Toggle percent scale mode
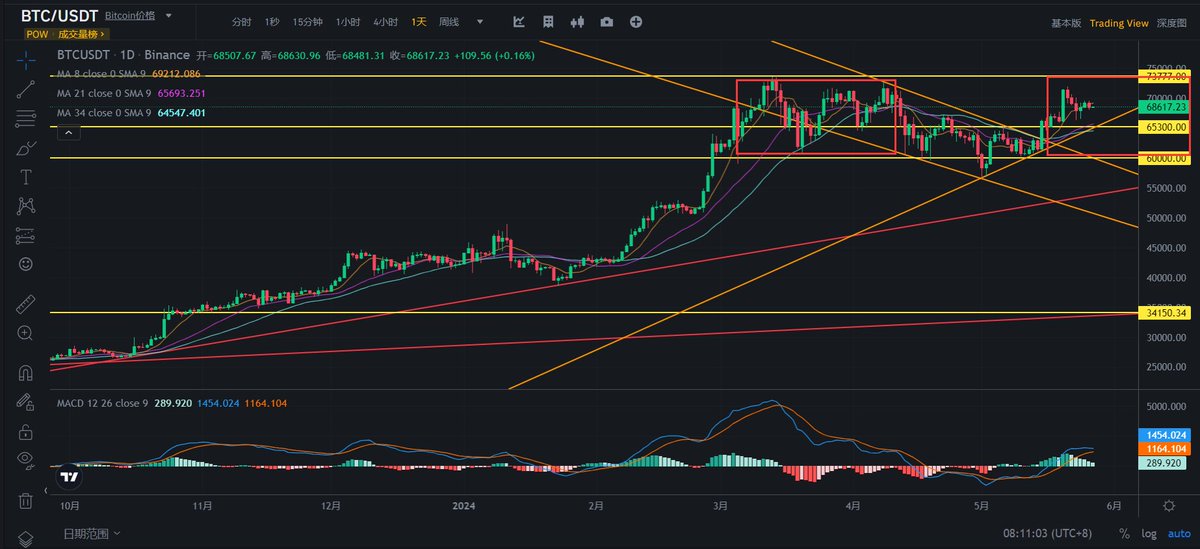Screen dimensions: 1200x549 [1124, 535]
